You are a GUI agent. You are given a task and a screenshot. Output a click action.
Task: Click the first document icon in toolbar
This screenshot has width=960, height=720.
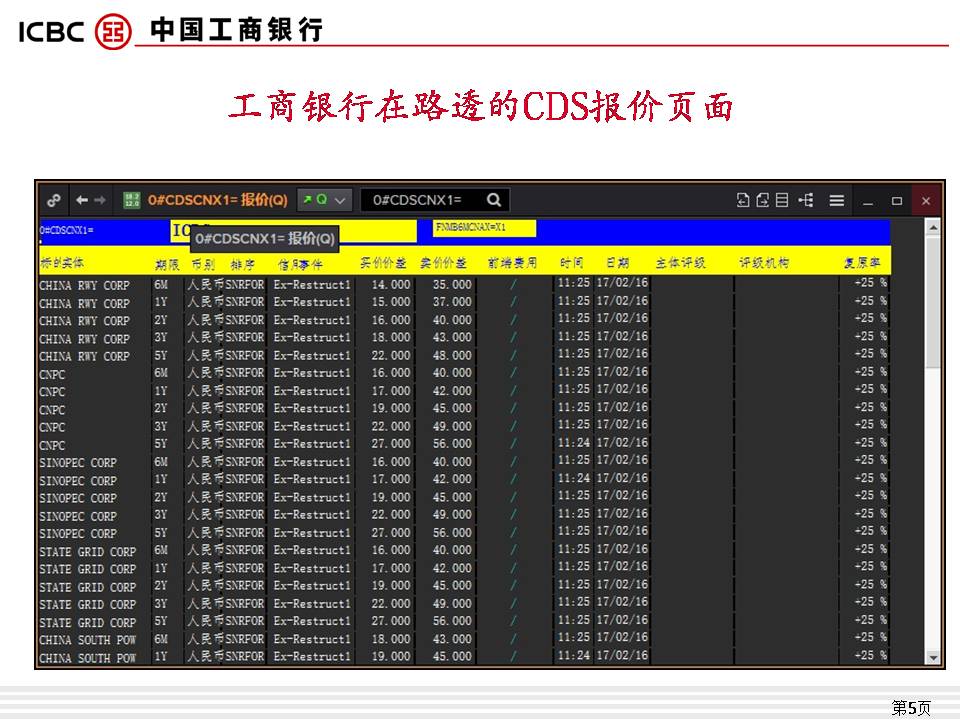(x=743, y=200)
